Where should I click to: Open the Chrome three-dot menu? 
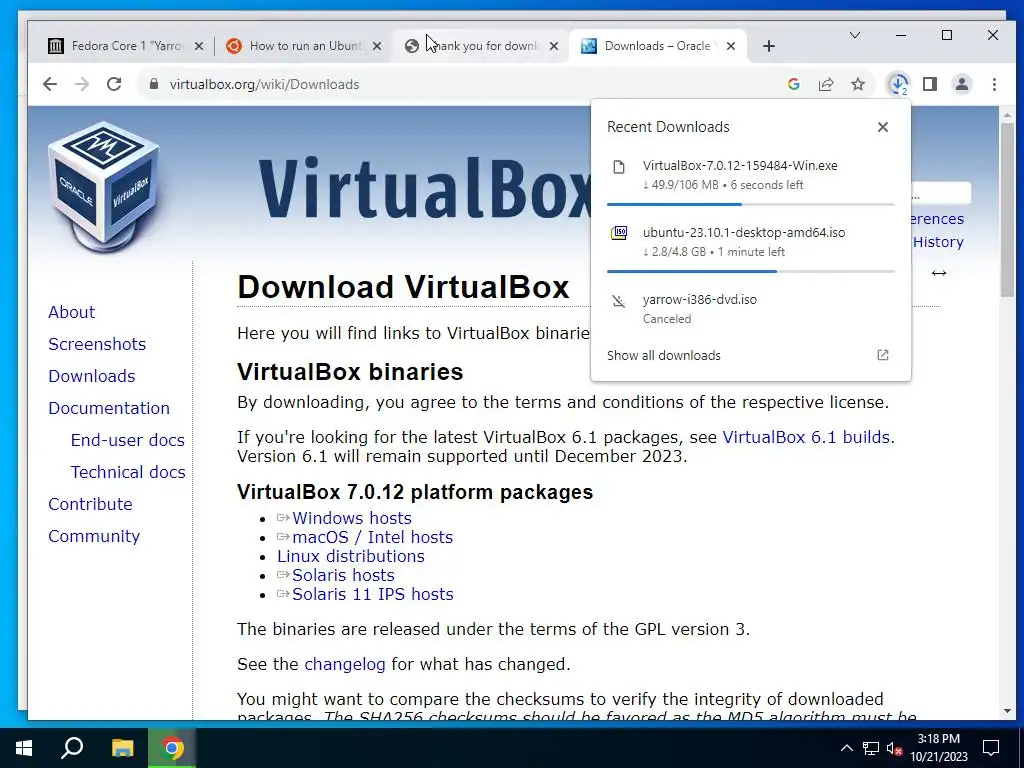[994, 84]
